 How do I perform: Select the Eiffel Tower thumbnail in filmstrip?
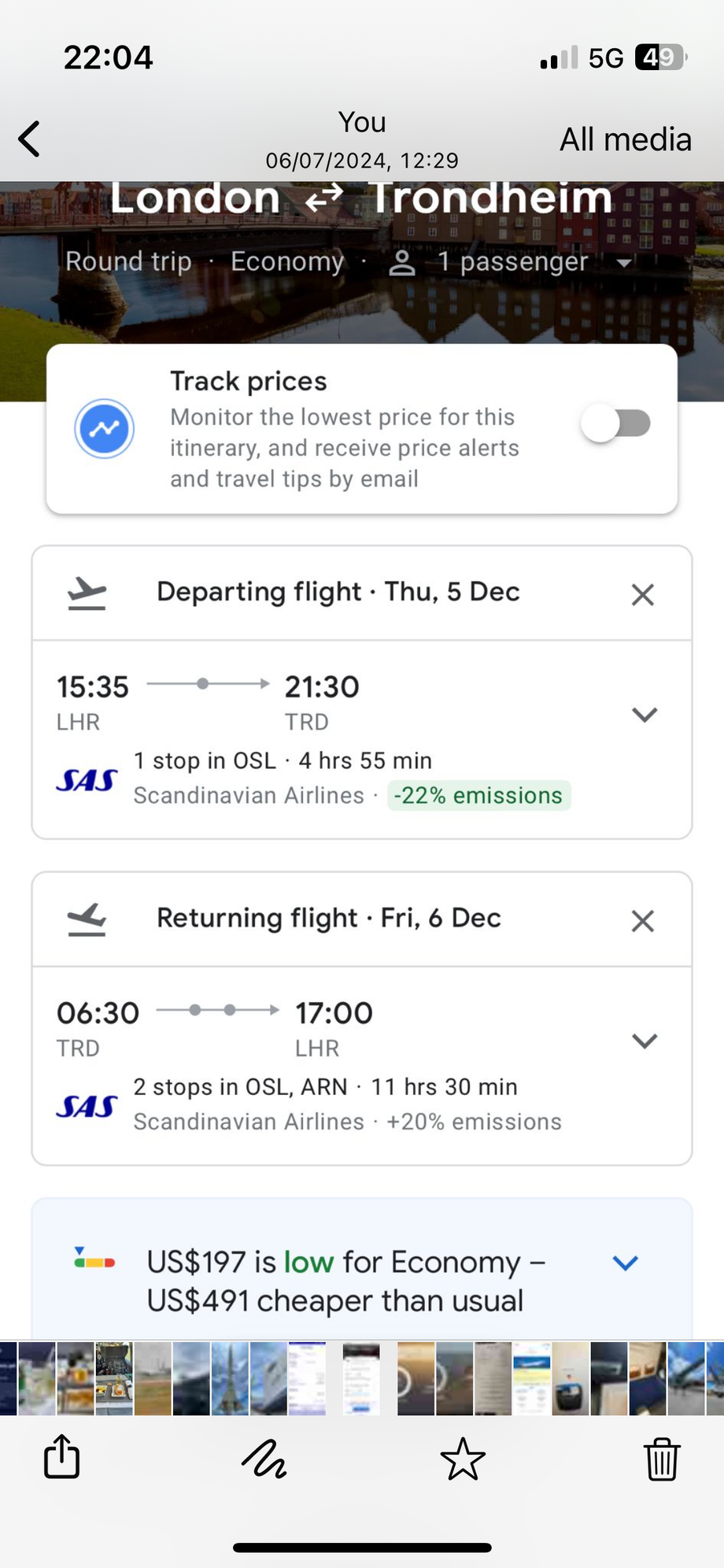[x=231, y=1379]
